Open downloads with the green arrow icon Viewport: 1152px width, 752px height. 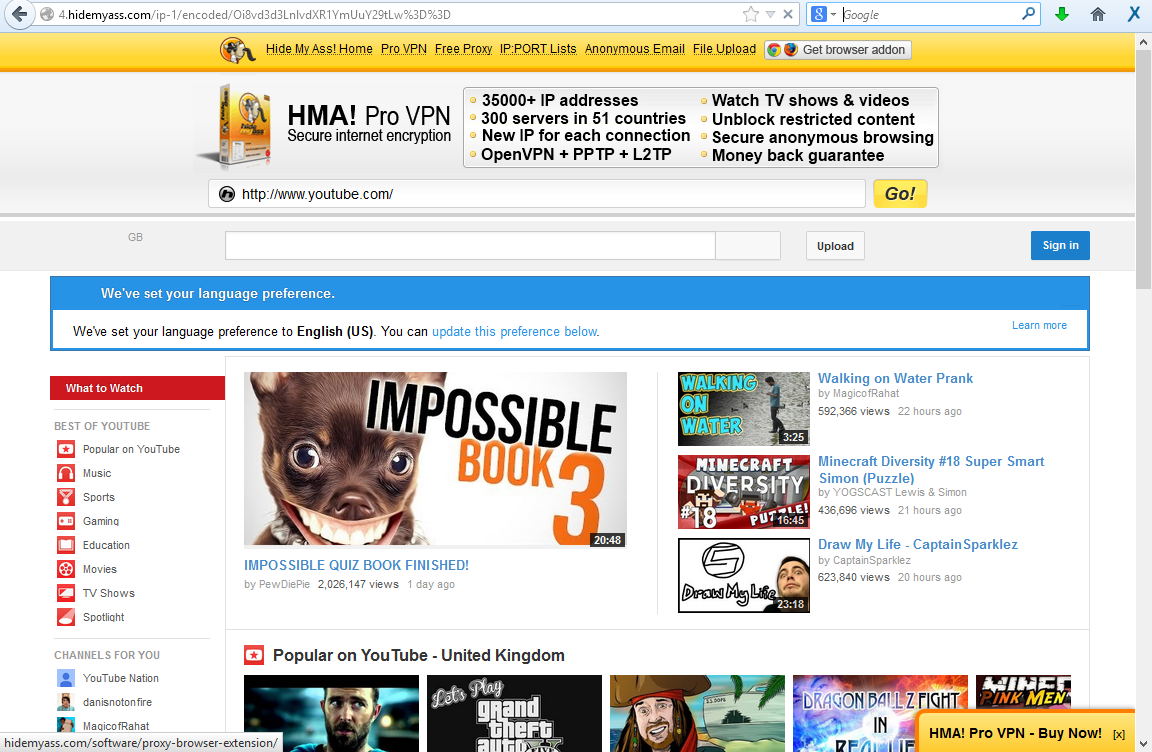[x=1062, y=14]
